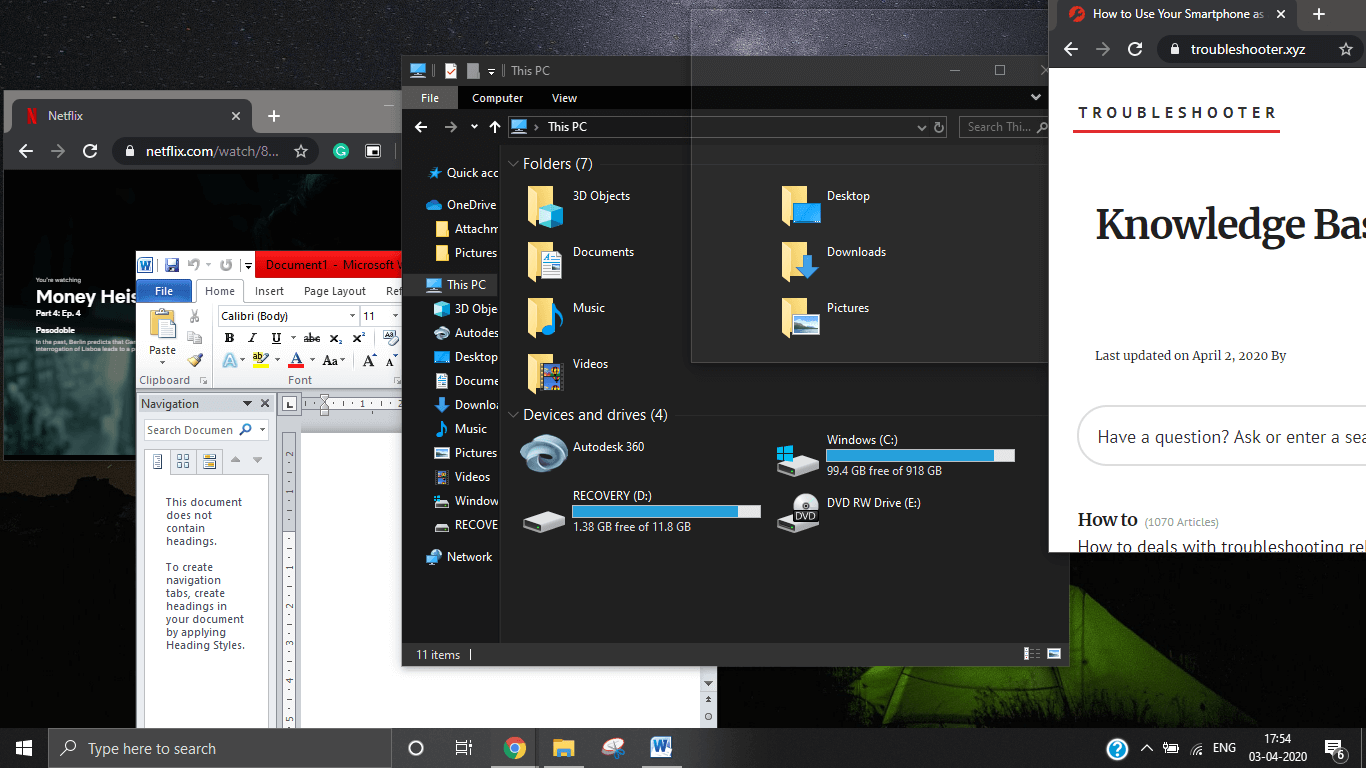Click the Text Effects icon in Font group
This screenshot has height=768, width=1366.
point(230,360)
